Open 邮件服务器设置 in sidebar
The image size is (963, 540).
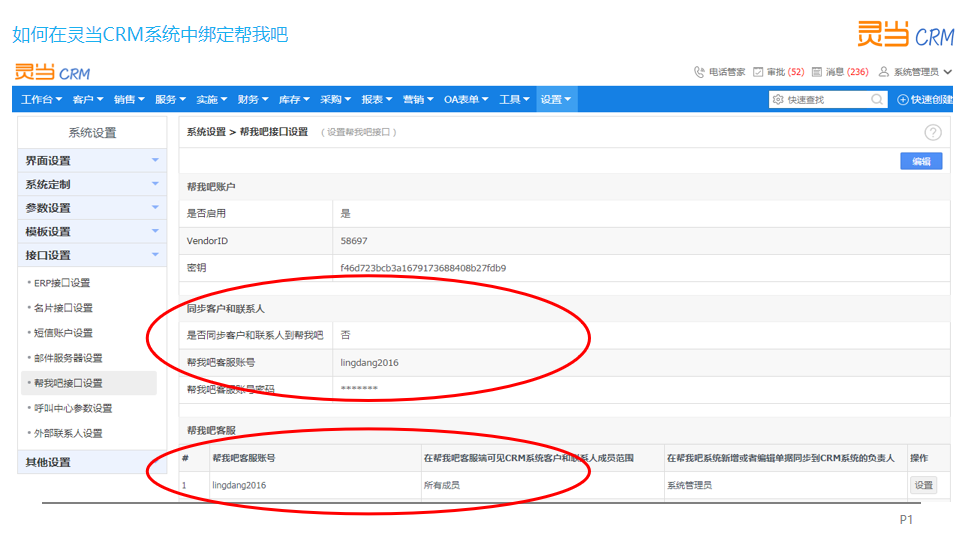(x=68, y=358)
